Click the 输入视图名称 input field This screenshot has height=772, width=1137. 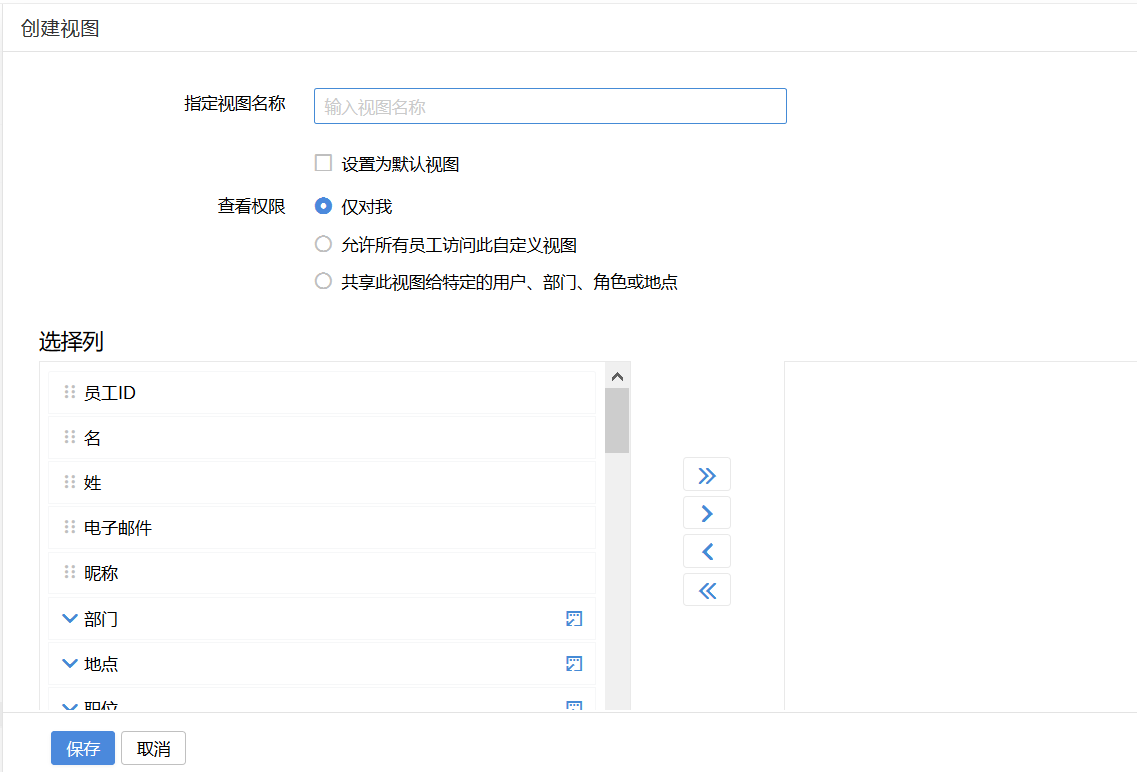tap(550, 106)
